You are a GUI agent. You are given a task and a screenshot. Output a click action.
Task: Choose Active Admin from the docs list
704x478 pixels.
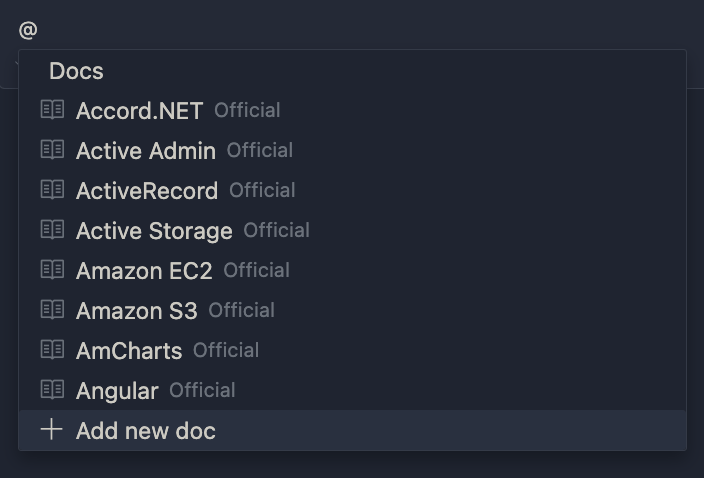coord(352,150)
